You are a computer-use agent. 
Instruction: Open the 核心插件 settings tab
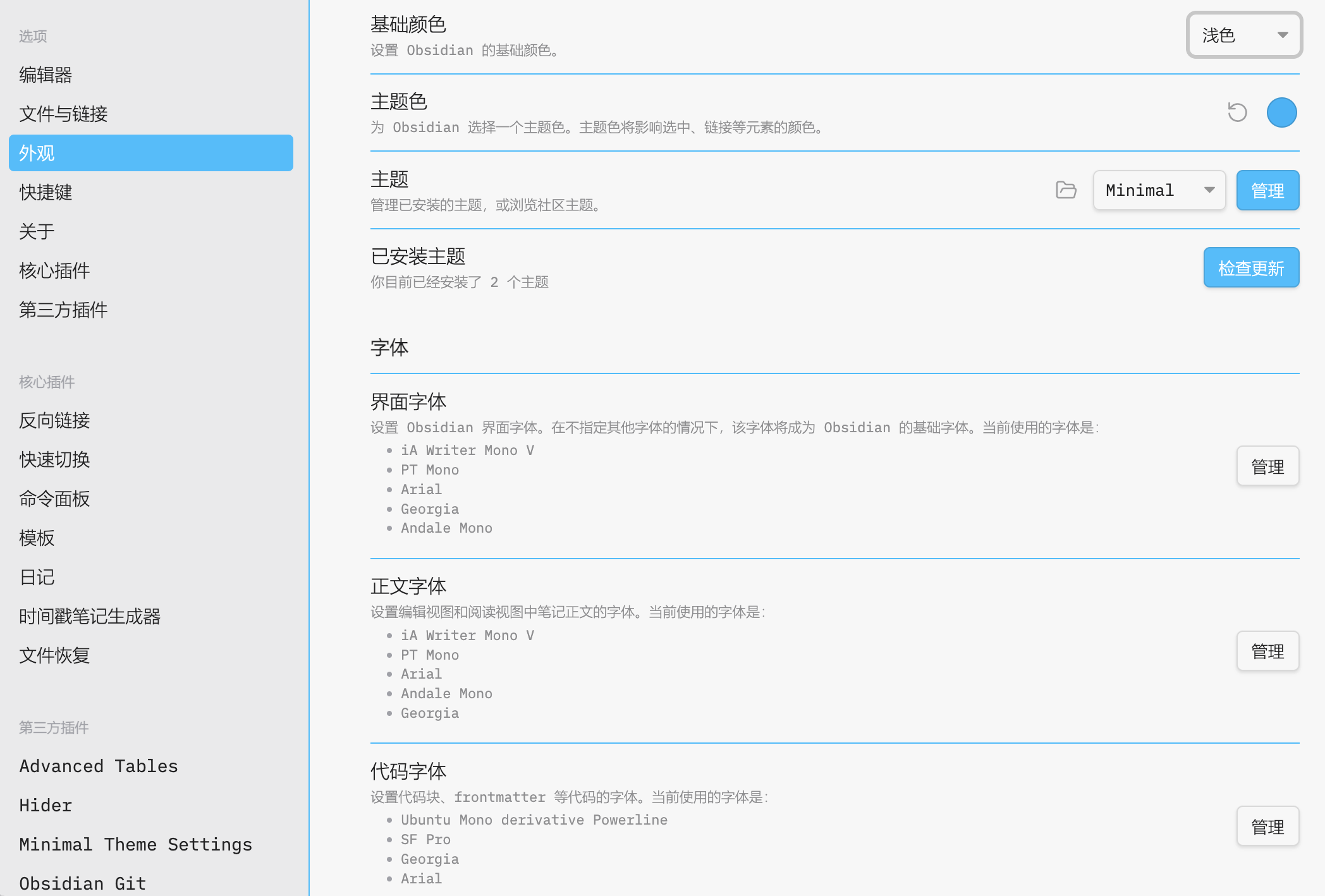tap(54, 271)
